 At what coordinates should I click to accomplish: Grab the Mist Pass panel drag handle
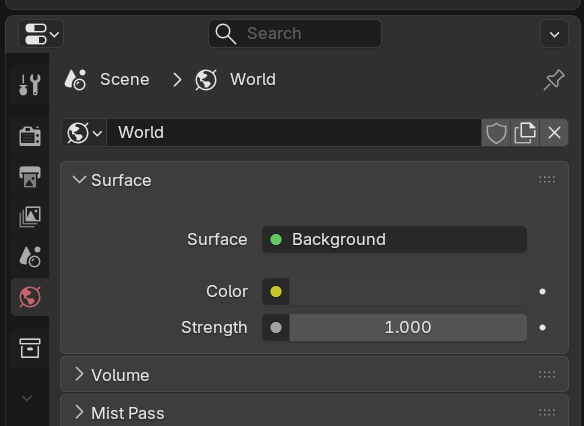pos(547,413)
